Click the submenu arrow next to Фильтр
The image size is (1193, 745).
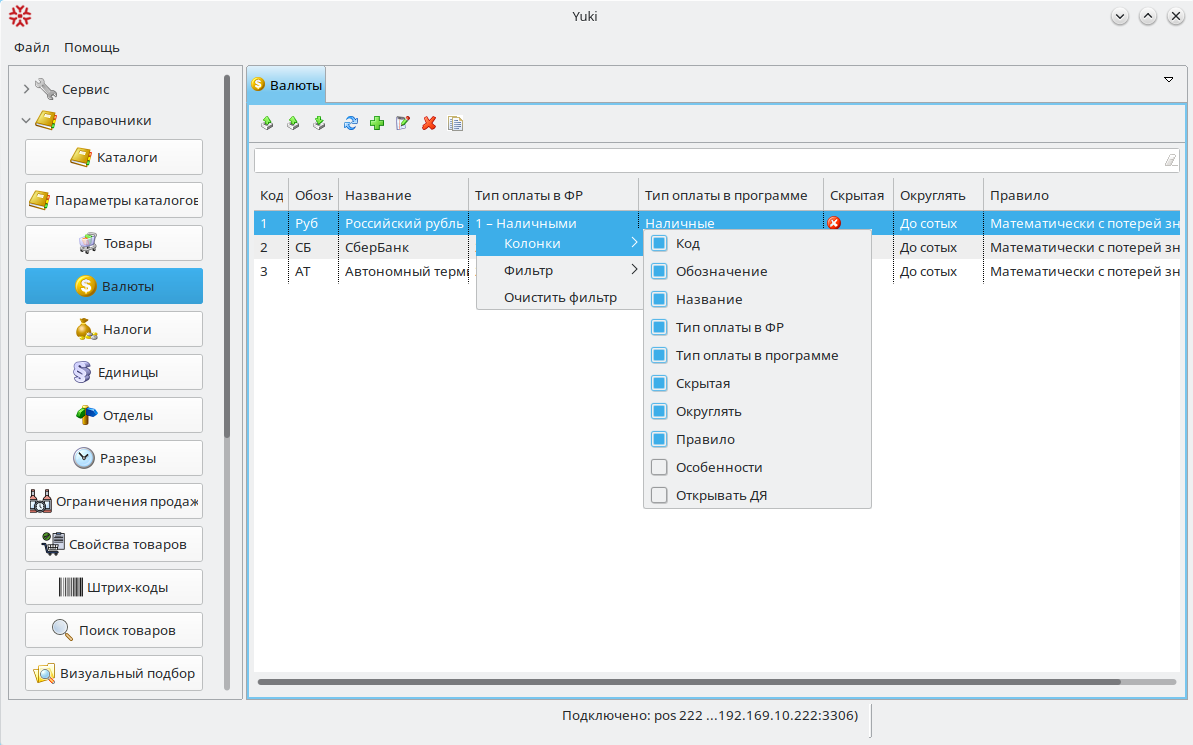click(x=634, y=269)
